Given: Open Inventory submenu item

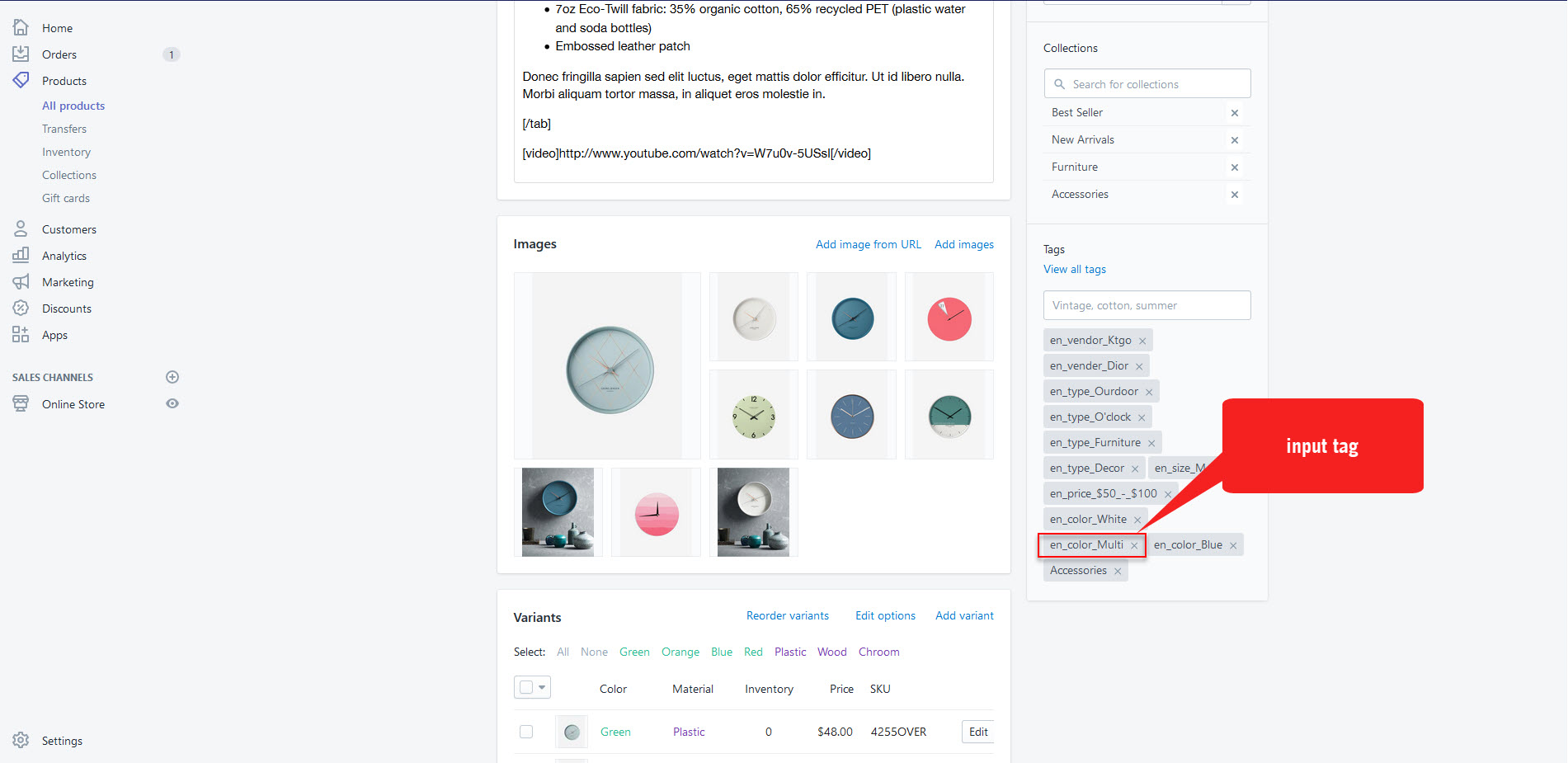Looking at the screenshot, I should point(67,152).
